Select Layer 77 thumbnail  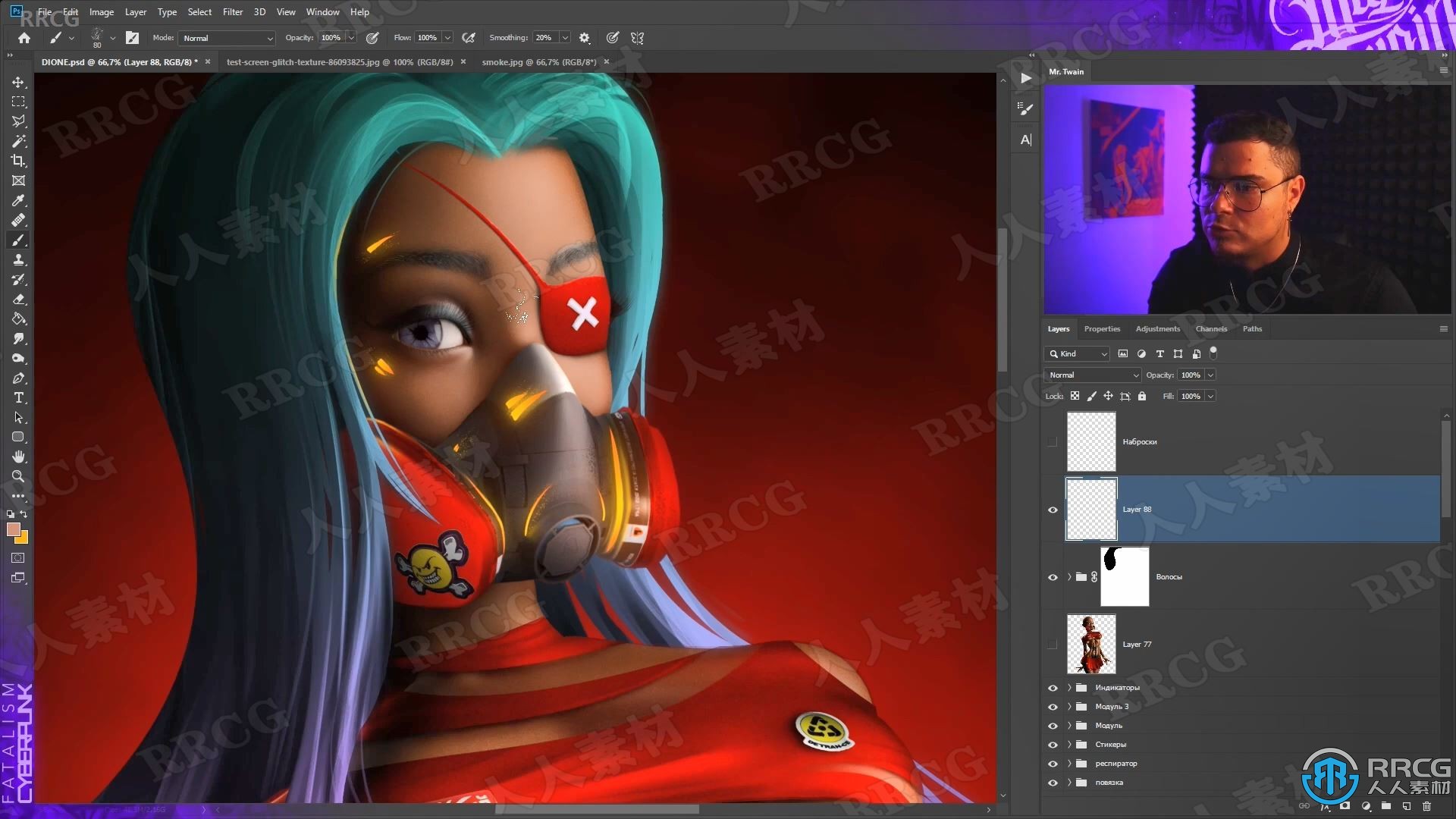pos(1091,645)
